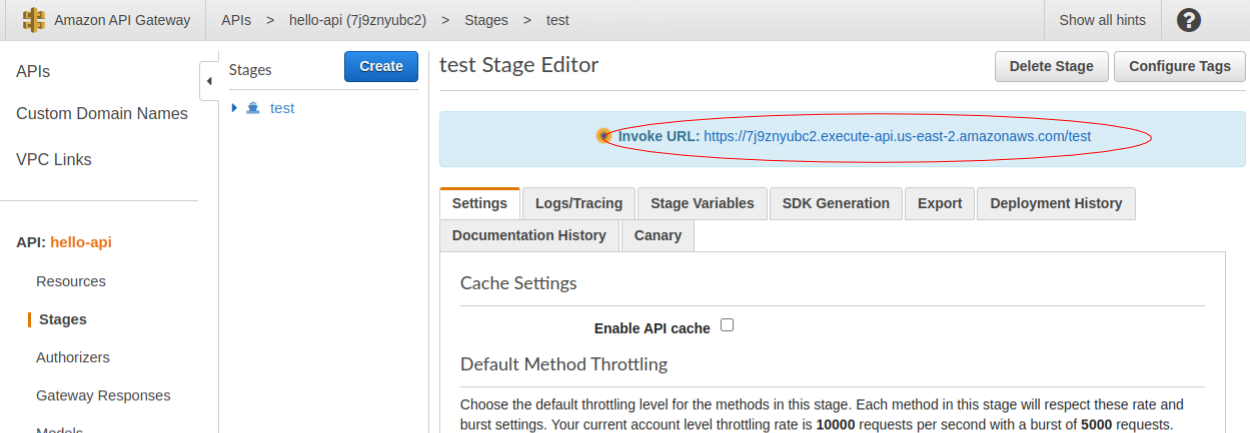Switch to Documentation History tab

click(529, 235)
